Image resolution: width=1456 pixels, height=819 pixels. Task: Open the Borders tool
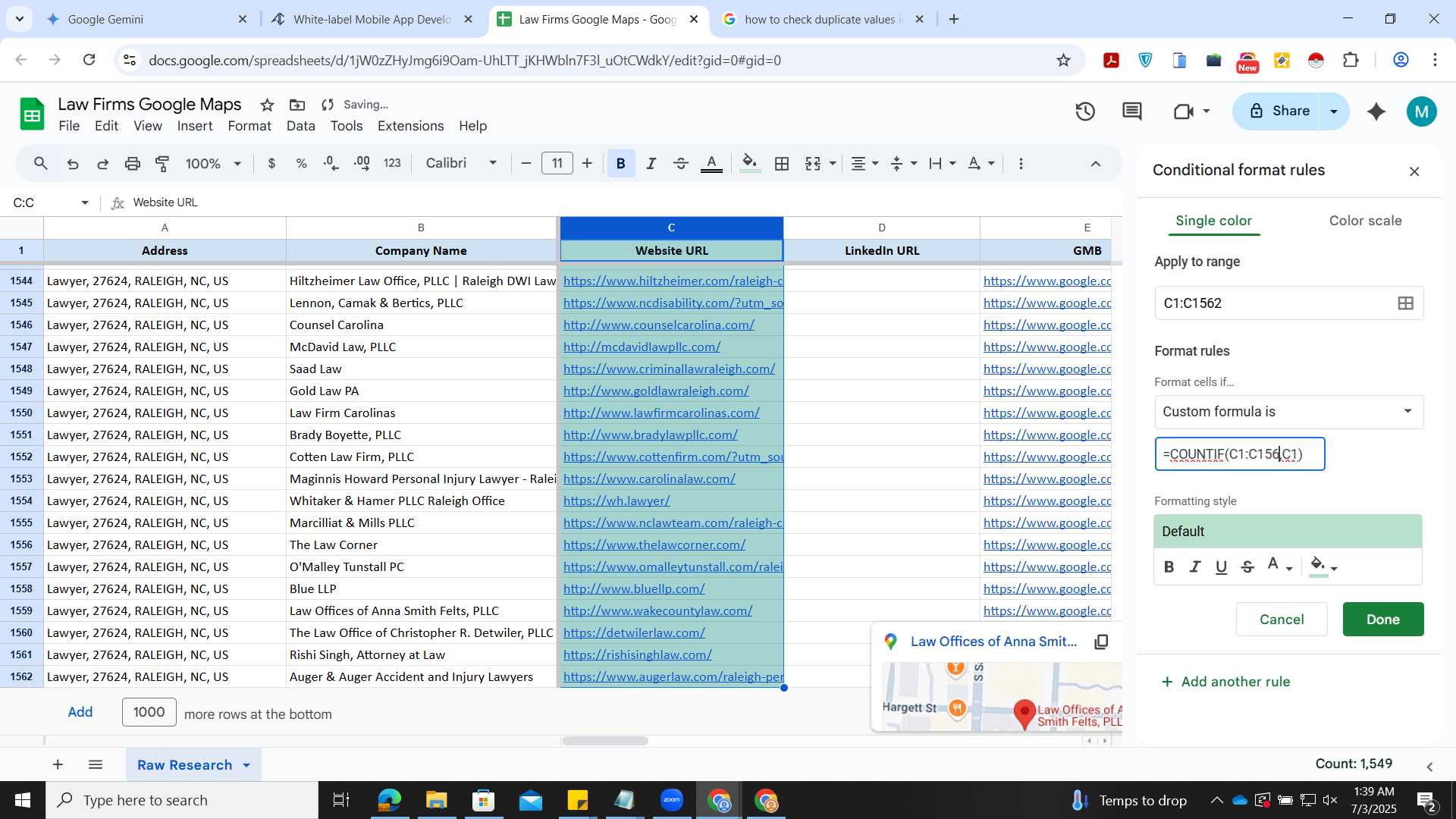tap(782, 164)
